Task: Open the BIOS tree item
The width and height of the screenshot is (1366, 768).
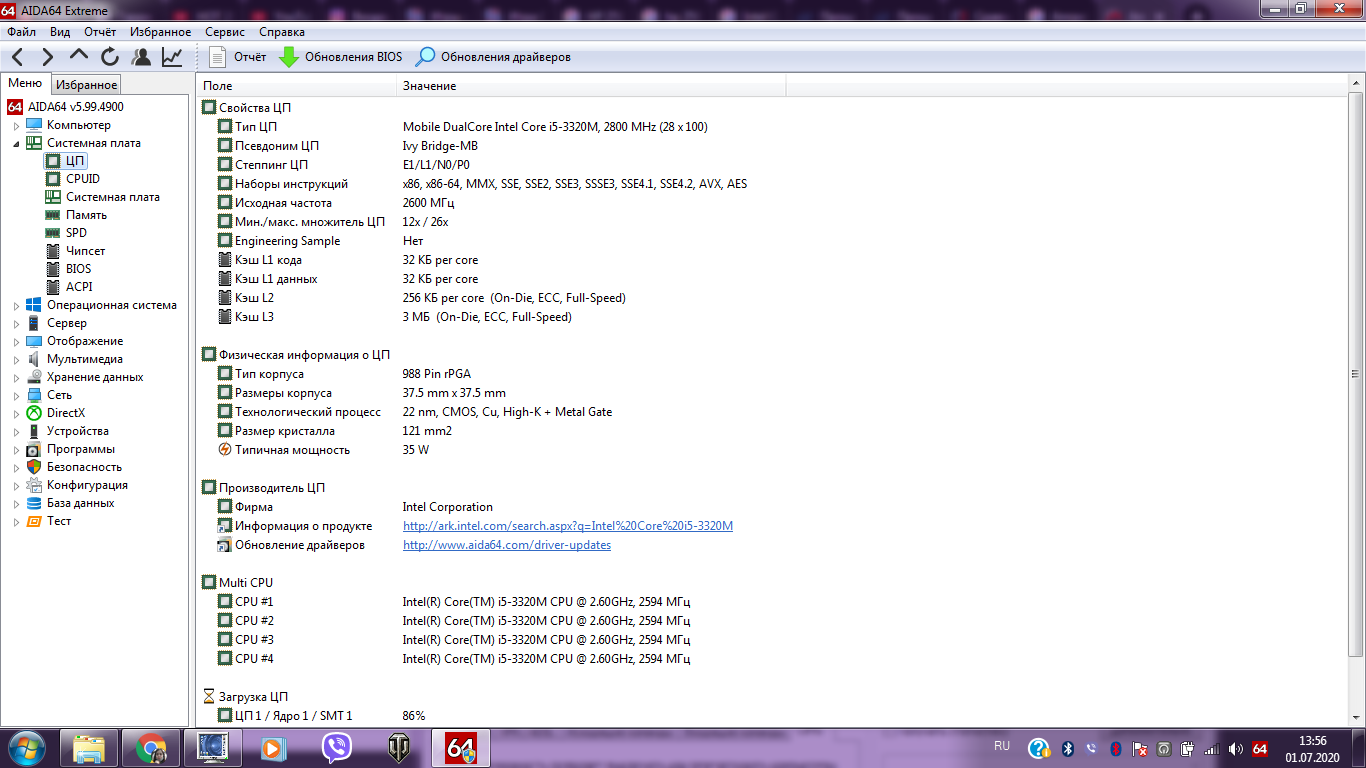Action: pyautogui.click(x=78, y=269)
